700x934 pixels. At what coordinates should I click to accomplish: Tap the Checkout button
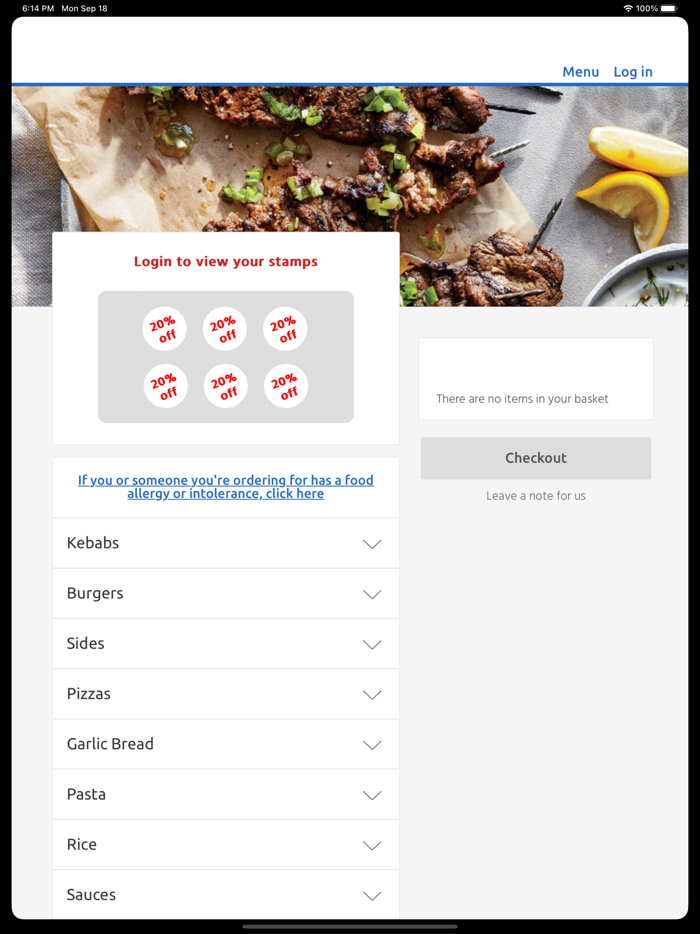pyautogui.click(x=536, y=458)
